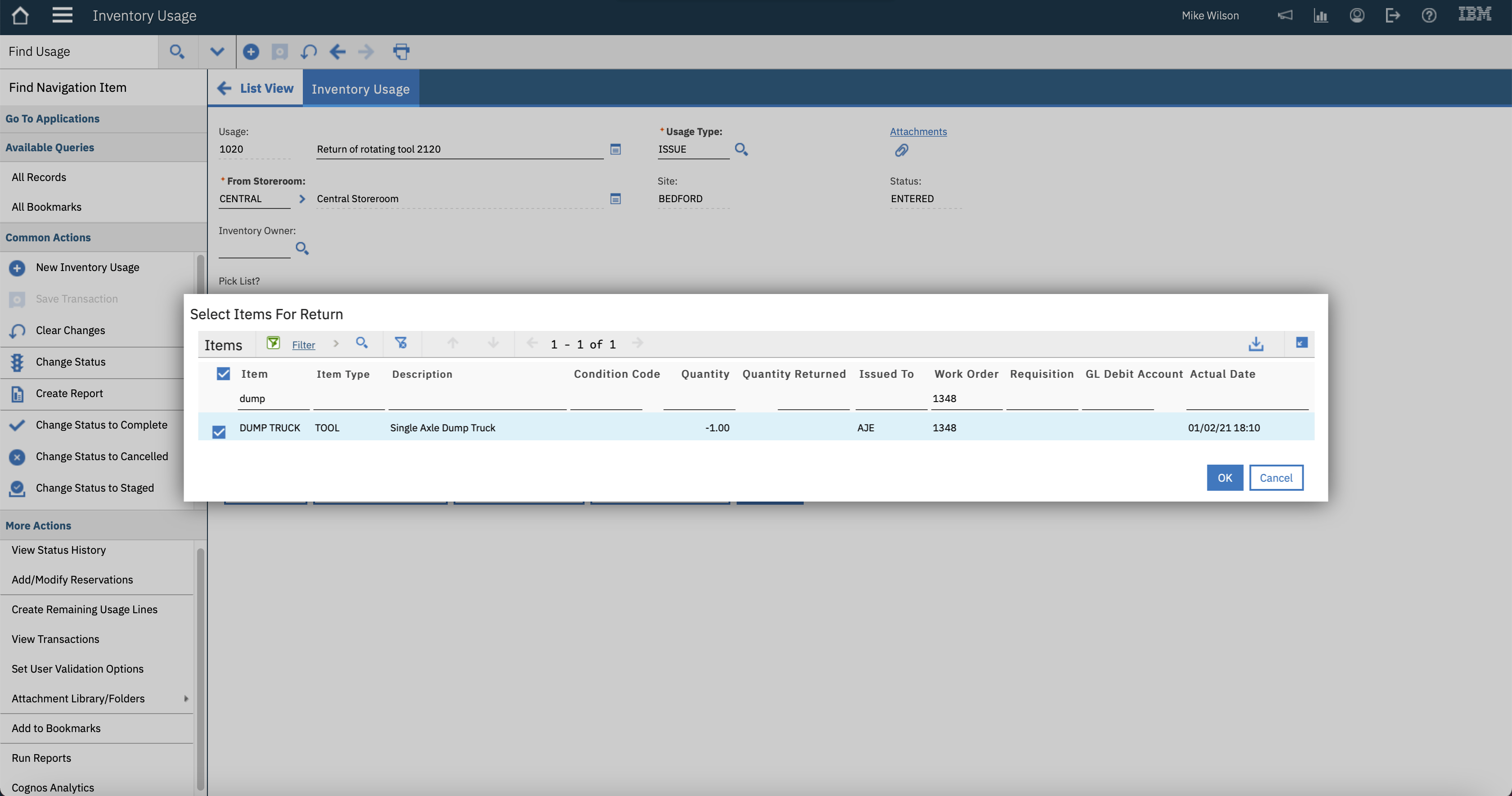Expand the Attachment Library/Folders submenu

point(186,698)
